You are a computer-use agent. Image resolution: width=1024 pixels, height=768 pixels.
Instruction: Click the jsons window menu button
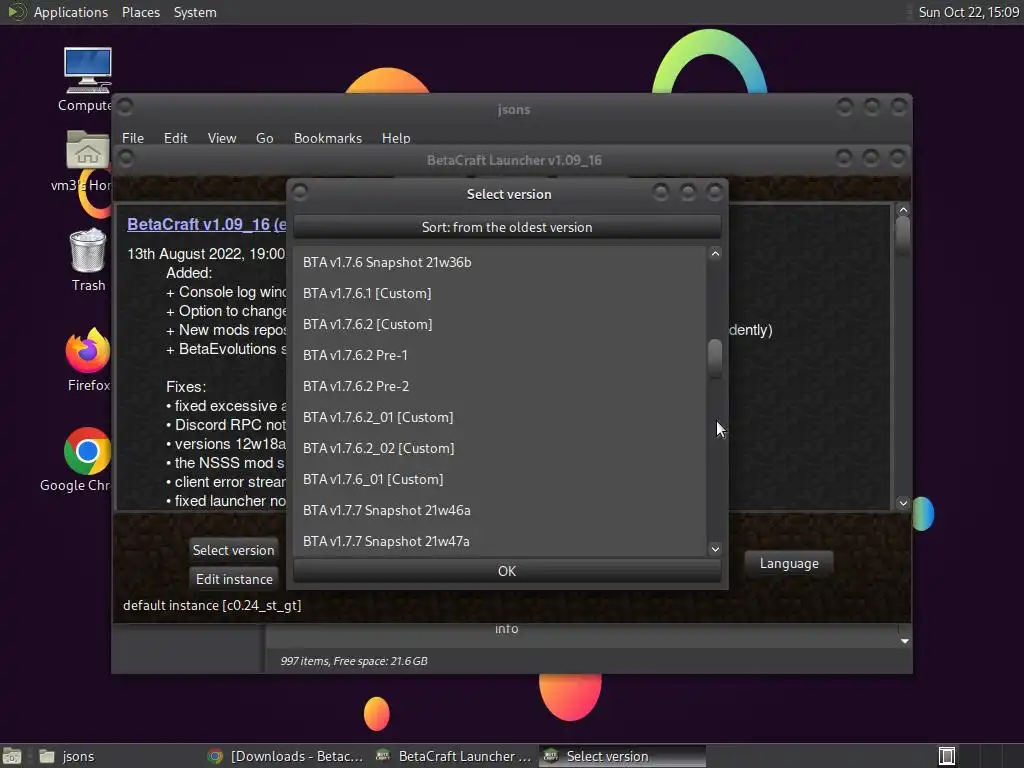tap(125, 106)
